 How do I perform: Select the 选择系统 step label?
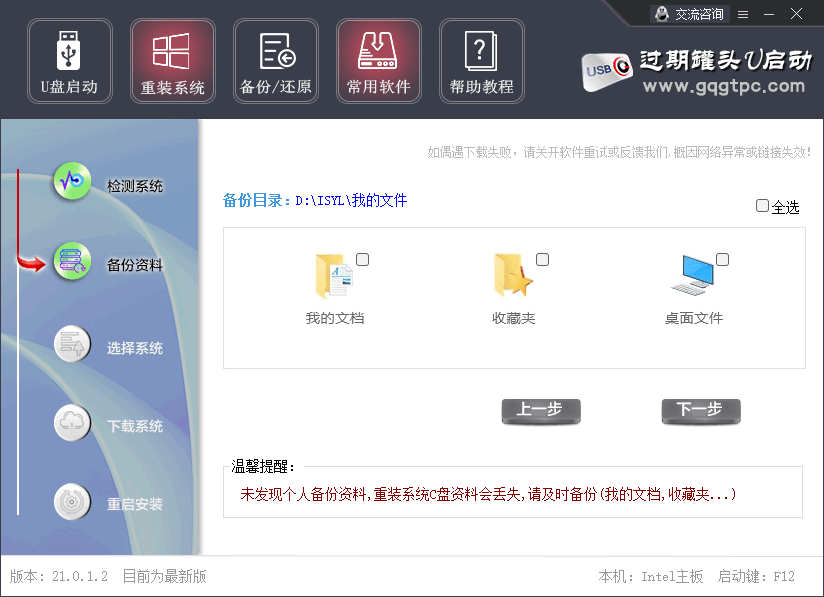[135, 348]
